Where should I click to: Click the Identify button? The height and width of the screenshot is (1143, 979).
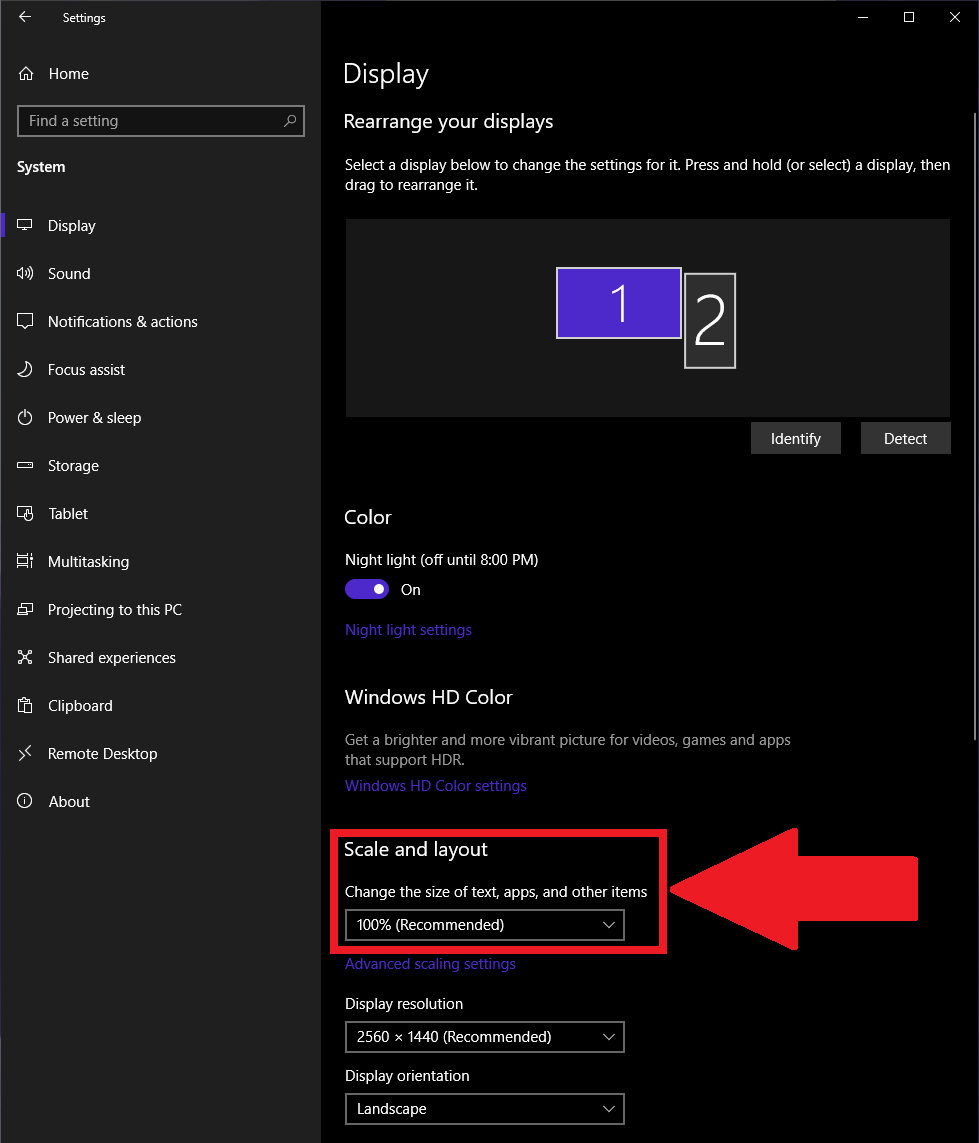coord(795,438)
